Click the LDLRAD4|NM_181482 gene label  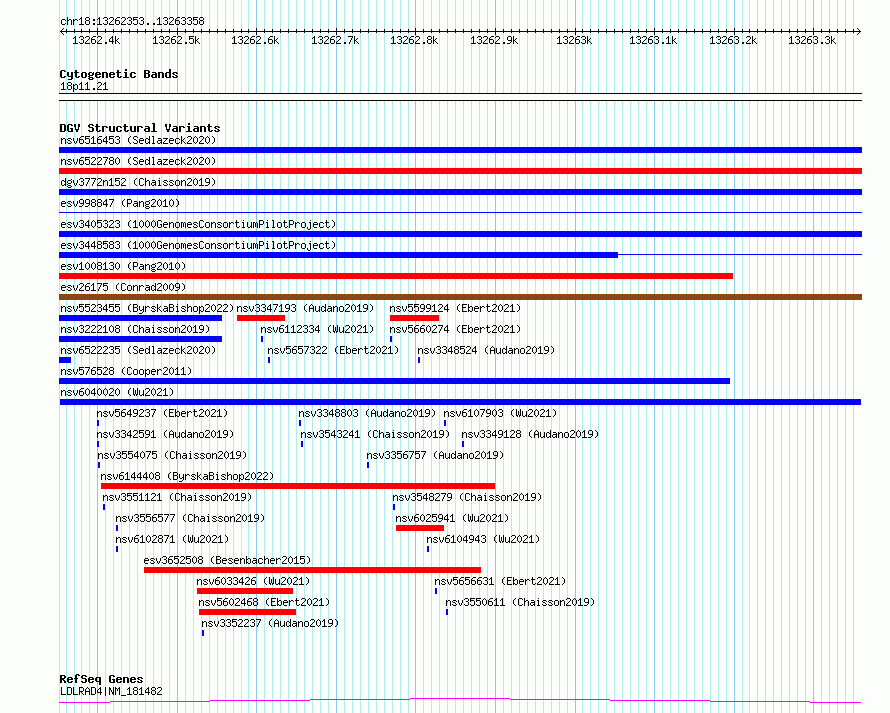tap(111, 691)
